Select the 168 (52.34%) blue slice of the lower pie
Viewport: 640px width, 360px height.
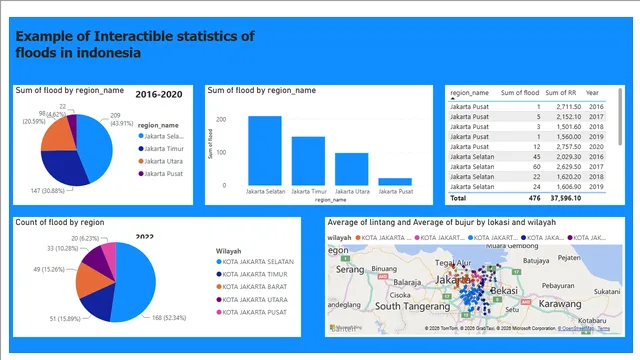136,282
